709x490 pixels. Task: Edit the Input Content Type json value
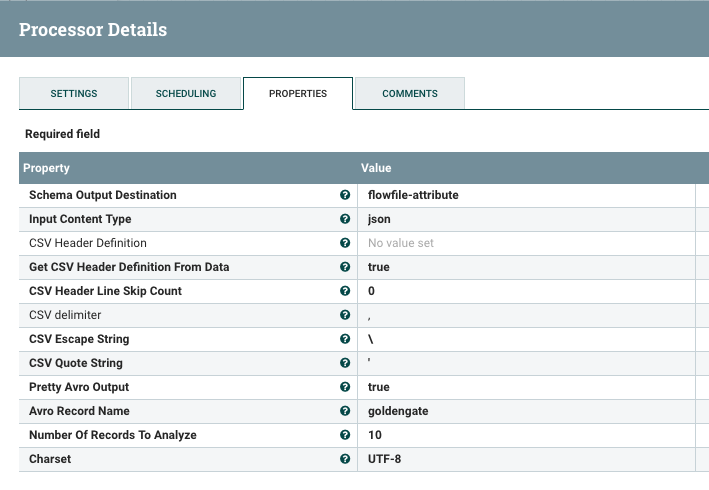click(526, 219)
